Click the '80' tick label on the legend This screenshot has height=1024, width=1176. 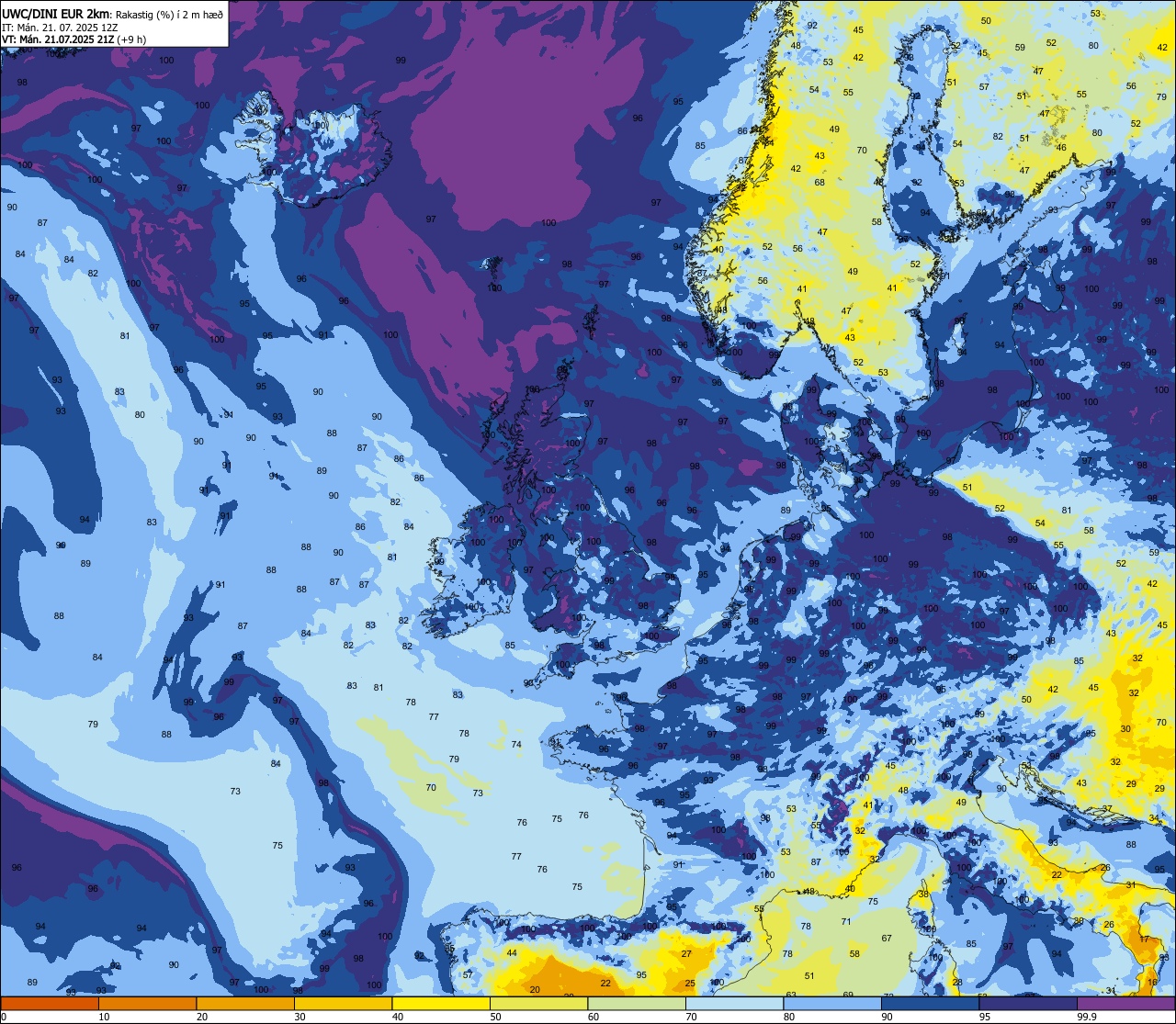[789, 1017]
